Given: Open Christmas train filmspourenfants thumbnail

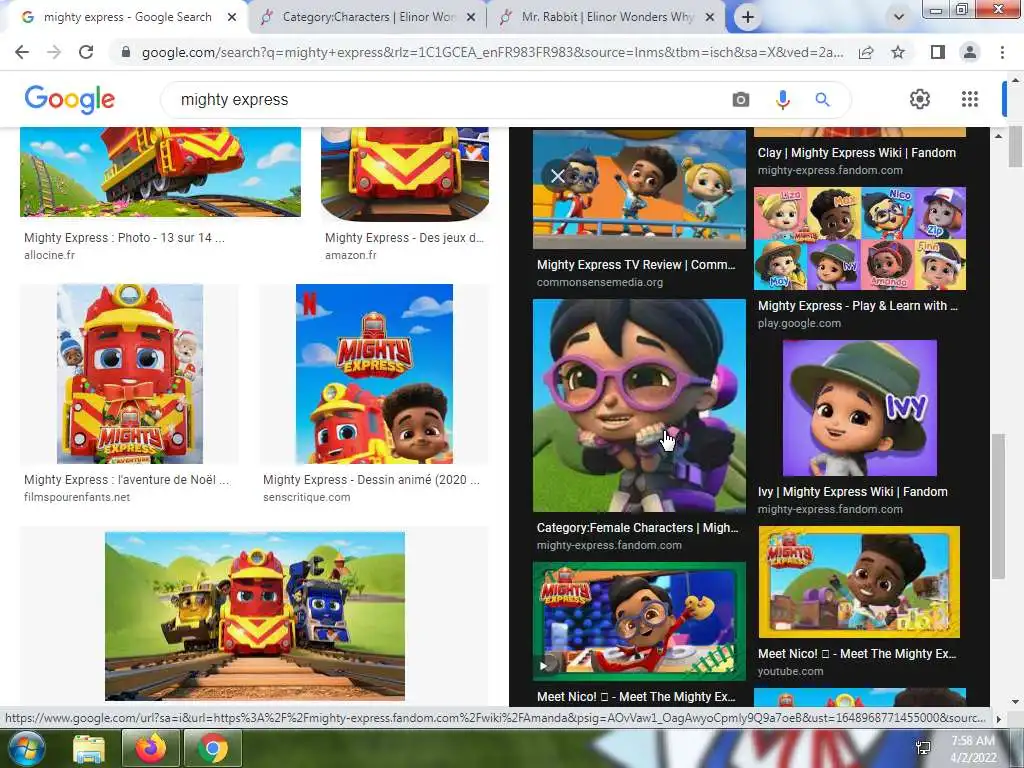Looking at the screenshot, I should [x=129, y=374].
